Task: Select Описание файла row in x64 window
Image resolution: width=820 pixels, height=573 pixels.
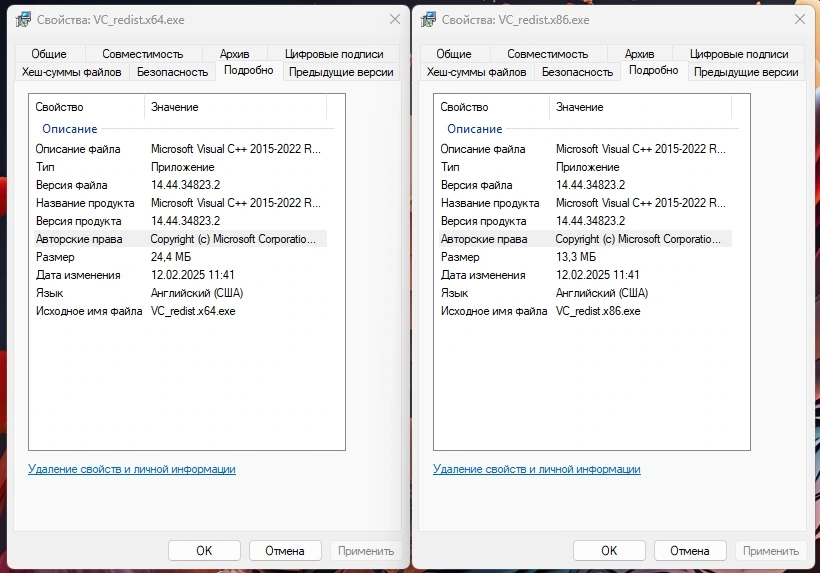Action: pyautogui.click(x=180, y=149)
